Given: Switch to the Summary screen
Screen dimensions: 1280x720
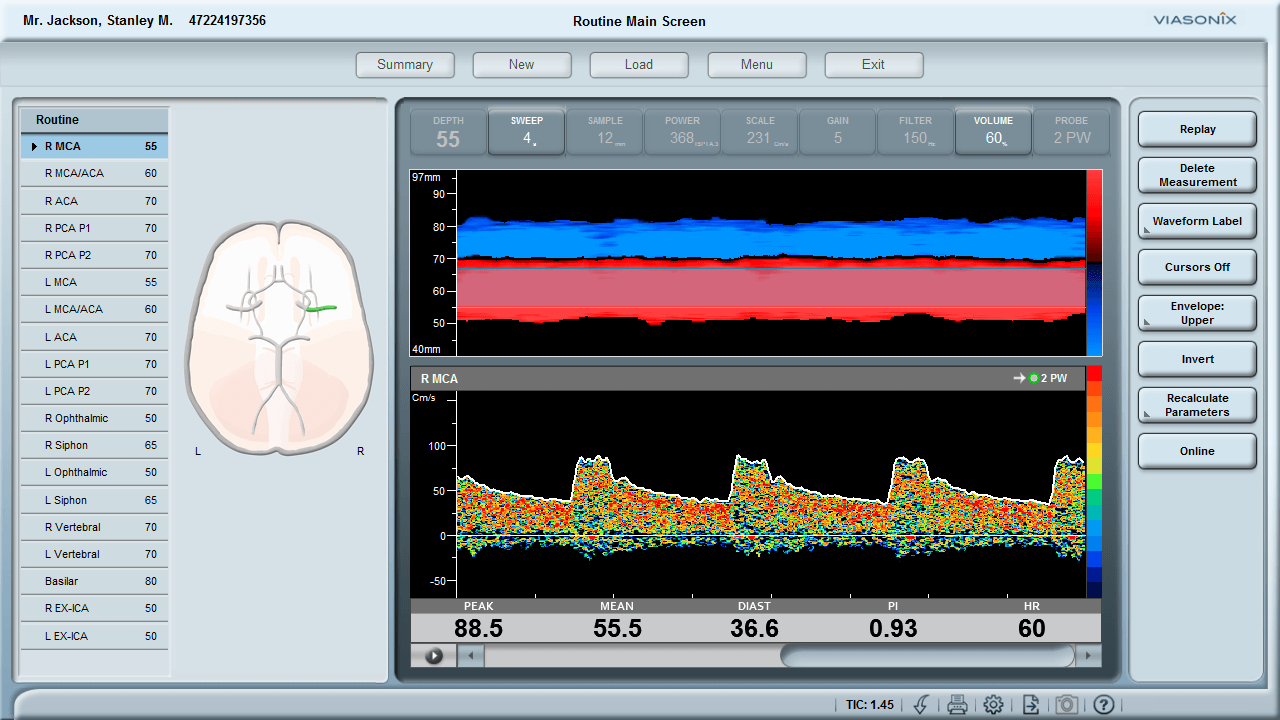Looking at the screenshot, I should pos(405,64).
